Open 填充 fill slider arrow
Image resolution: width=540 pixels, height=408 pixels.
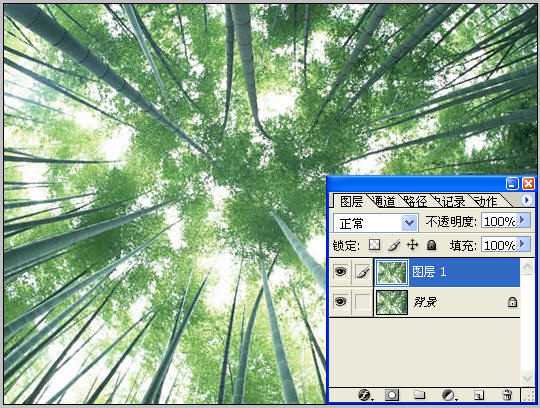[522, 244]
